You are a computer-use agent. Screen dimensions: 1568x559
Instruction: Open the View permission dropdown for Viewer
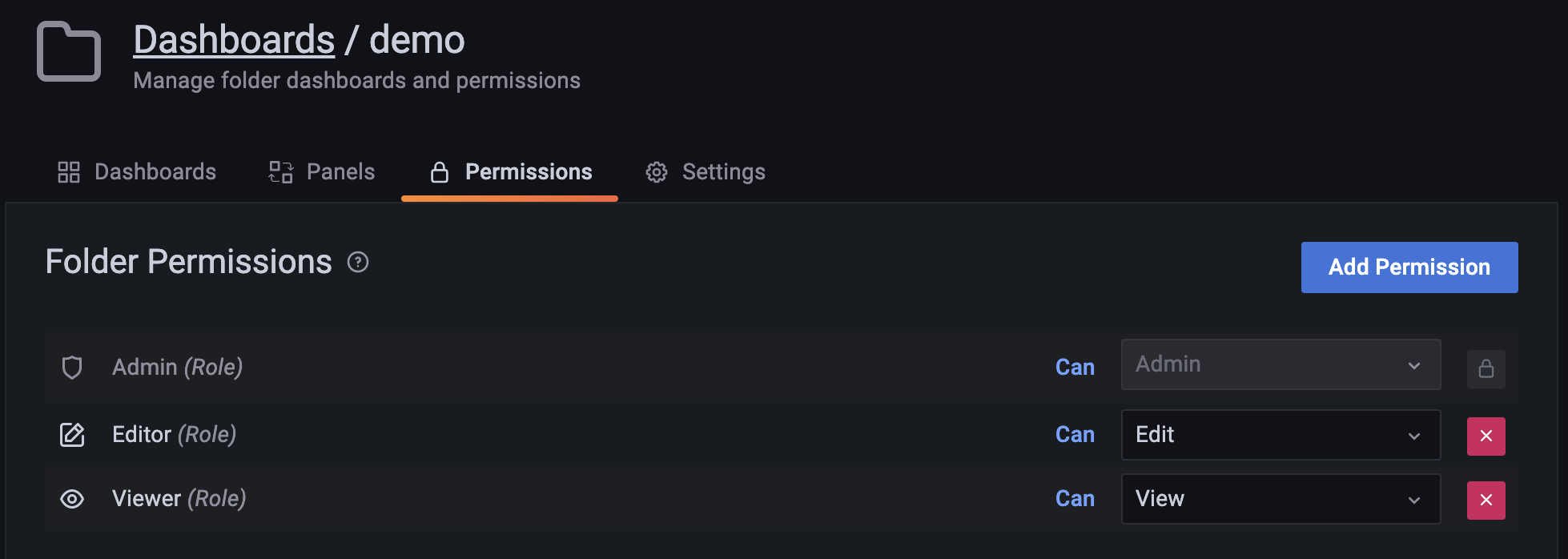1280,498
